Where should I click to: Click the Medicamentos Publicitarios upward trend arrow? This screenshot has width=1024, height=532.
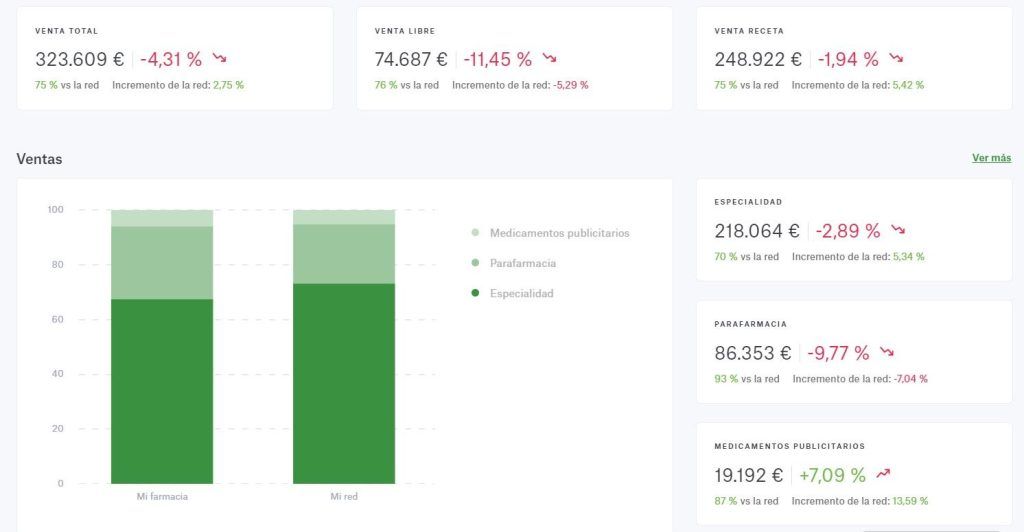coord(884,475)
